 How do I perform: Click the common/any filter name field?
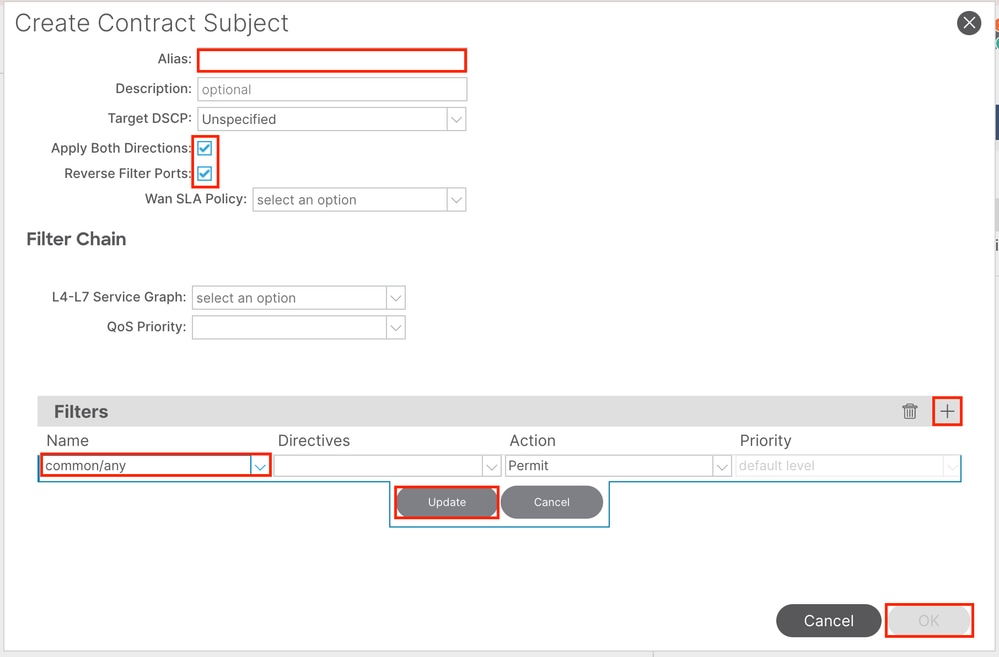[145, 466]
